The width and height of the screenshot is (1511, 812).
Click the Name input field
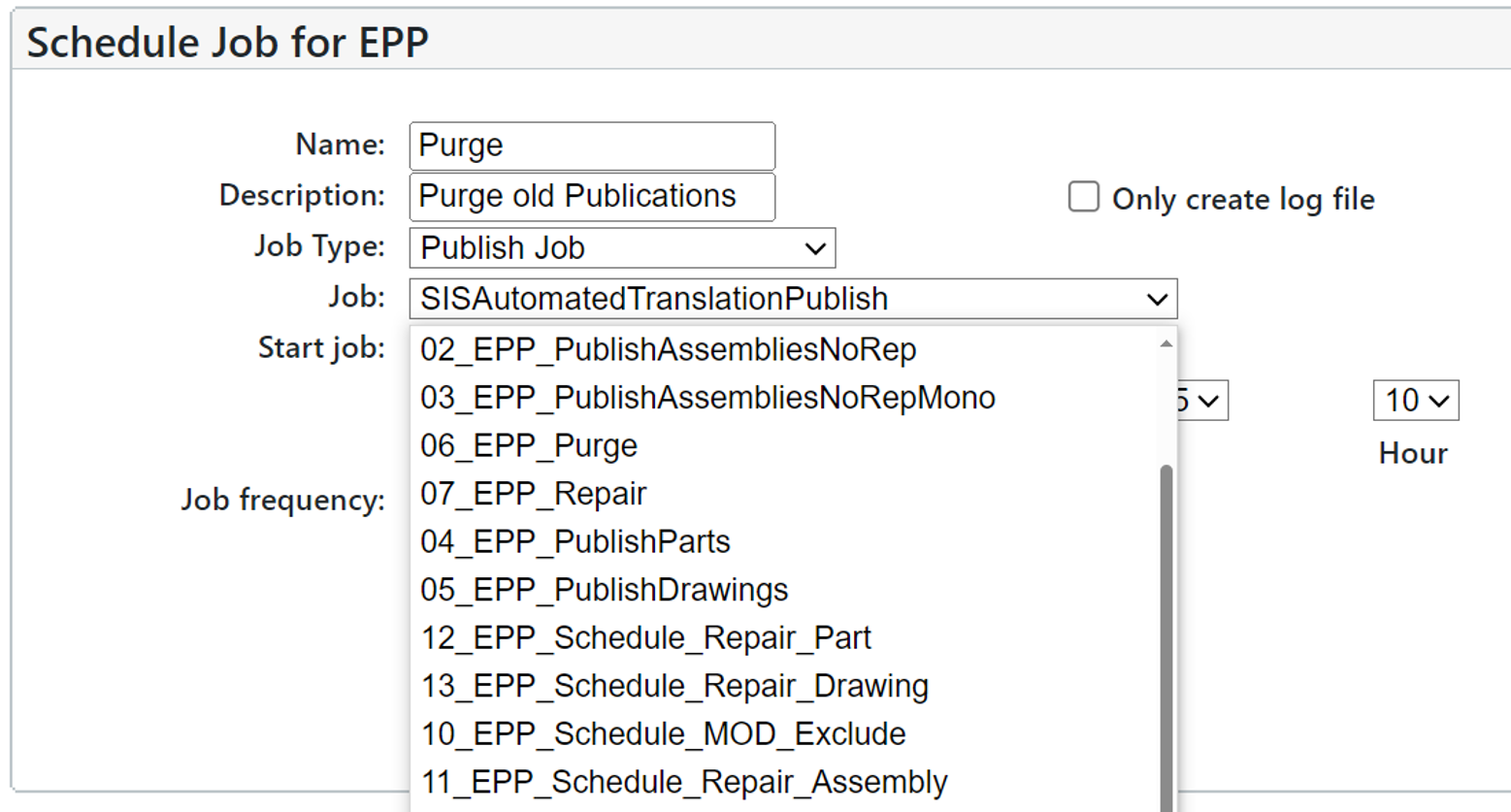tap(592, 146)
